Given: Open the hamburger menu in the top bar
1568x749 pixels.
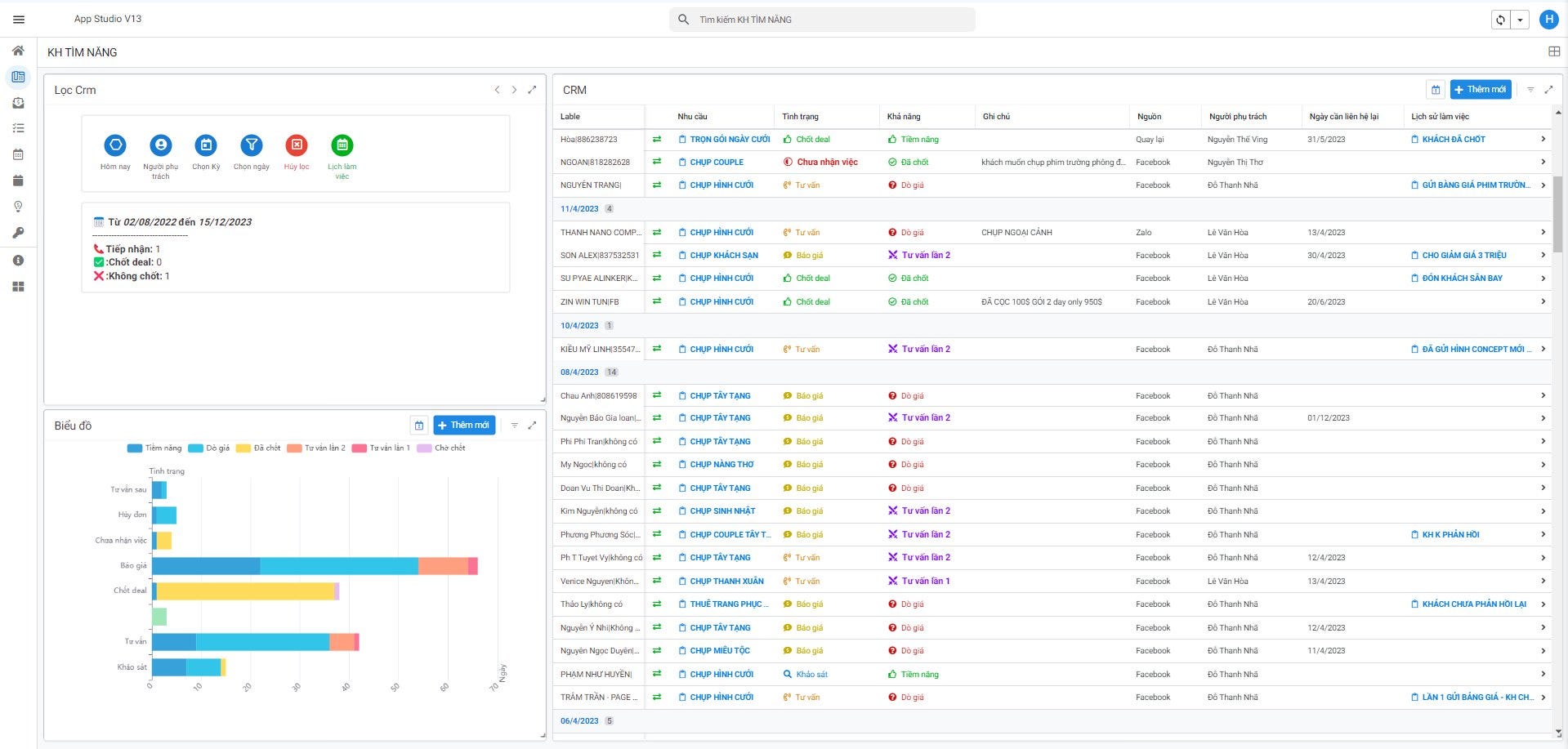Looking at the screenshot, I should coord(19,20).
